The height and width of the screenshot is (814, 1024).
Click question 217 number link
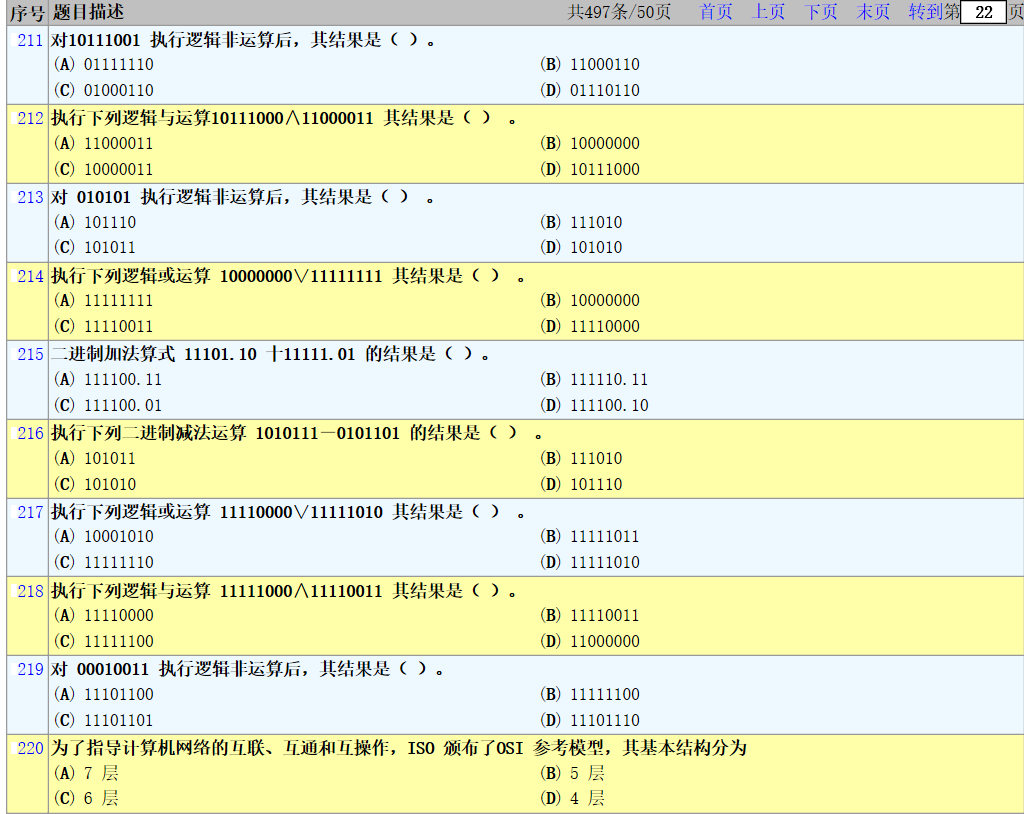30,512
